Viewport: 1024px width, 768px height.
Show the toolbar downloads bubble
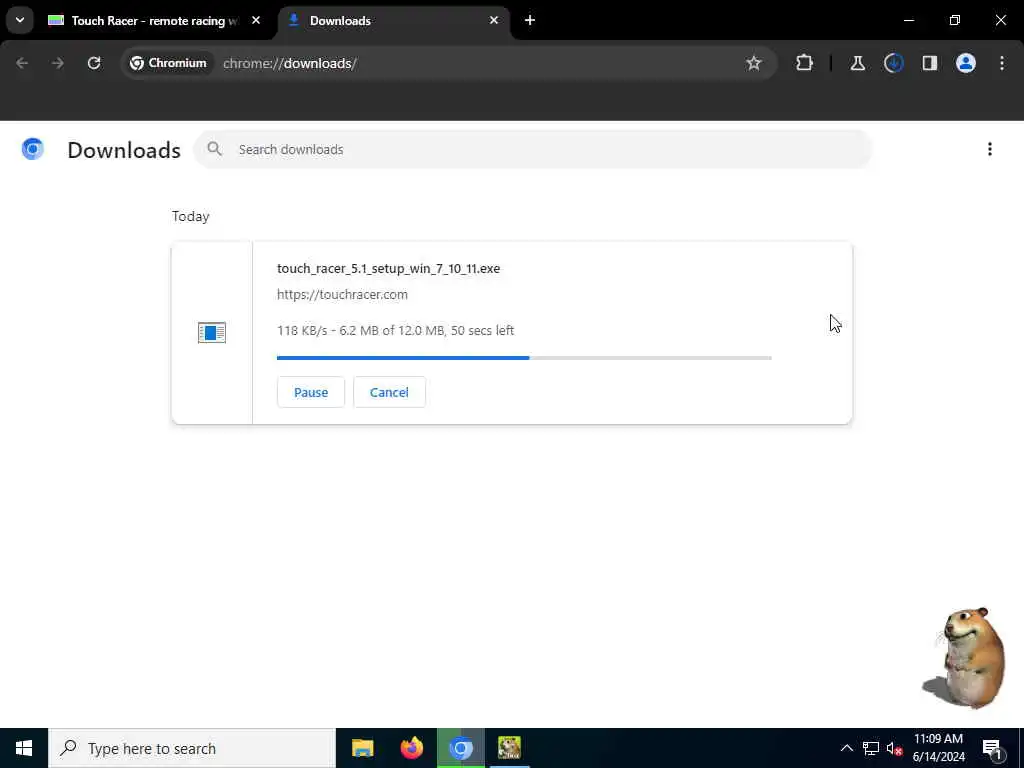893,63
